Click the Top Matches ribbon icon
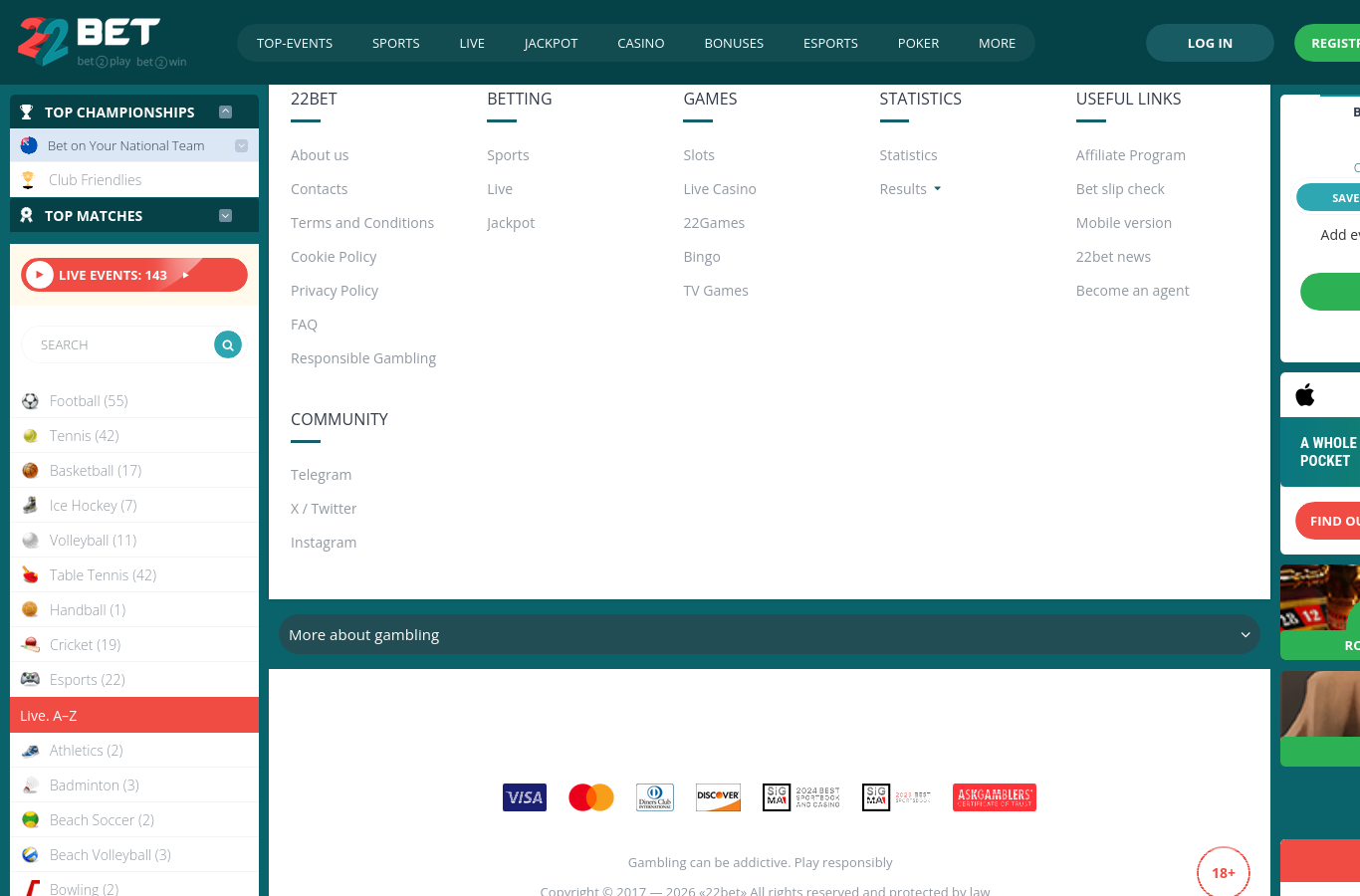This screenshot has height=896, width=1360. coord(27,215)
